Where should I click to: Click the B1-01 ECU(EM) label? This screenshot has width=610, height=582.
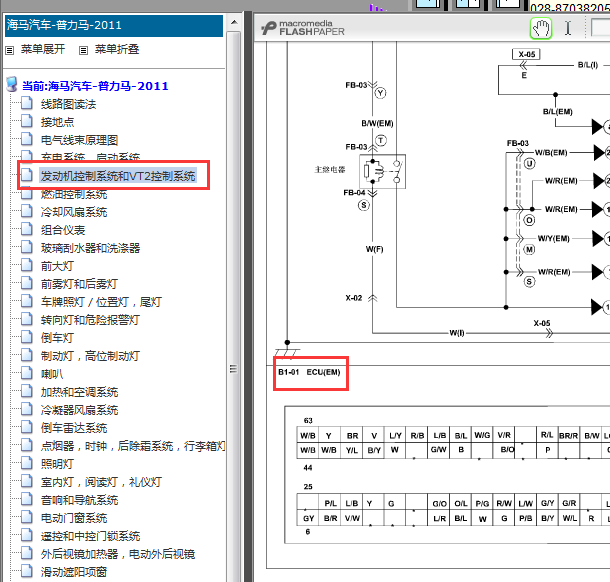(x=309, y=372)
